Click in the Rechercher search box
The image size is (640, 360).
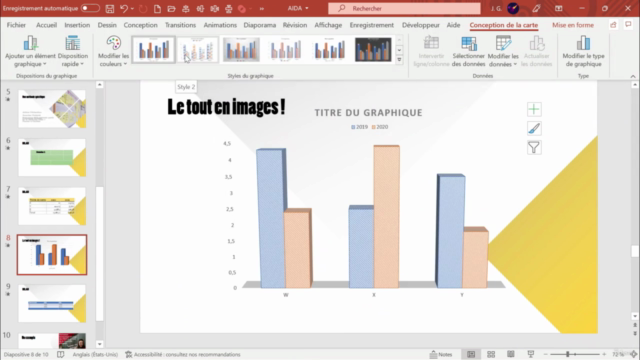pyautogui.click(x=404, y=8)
